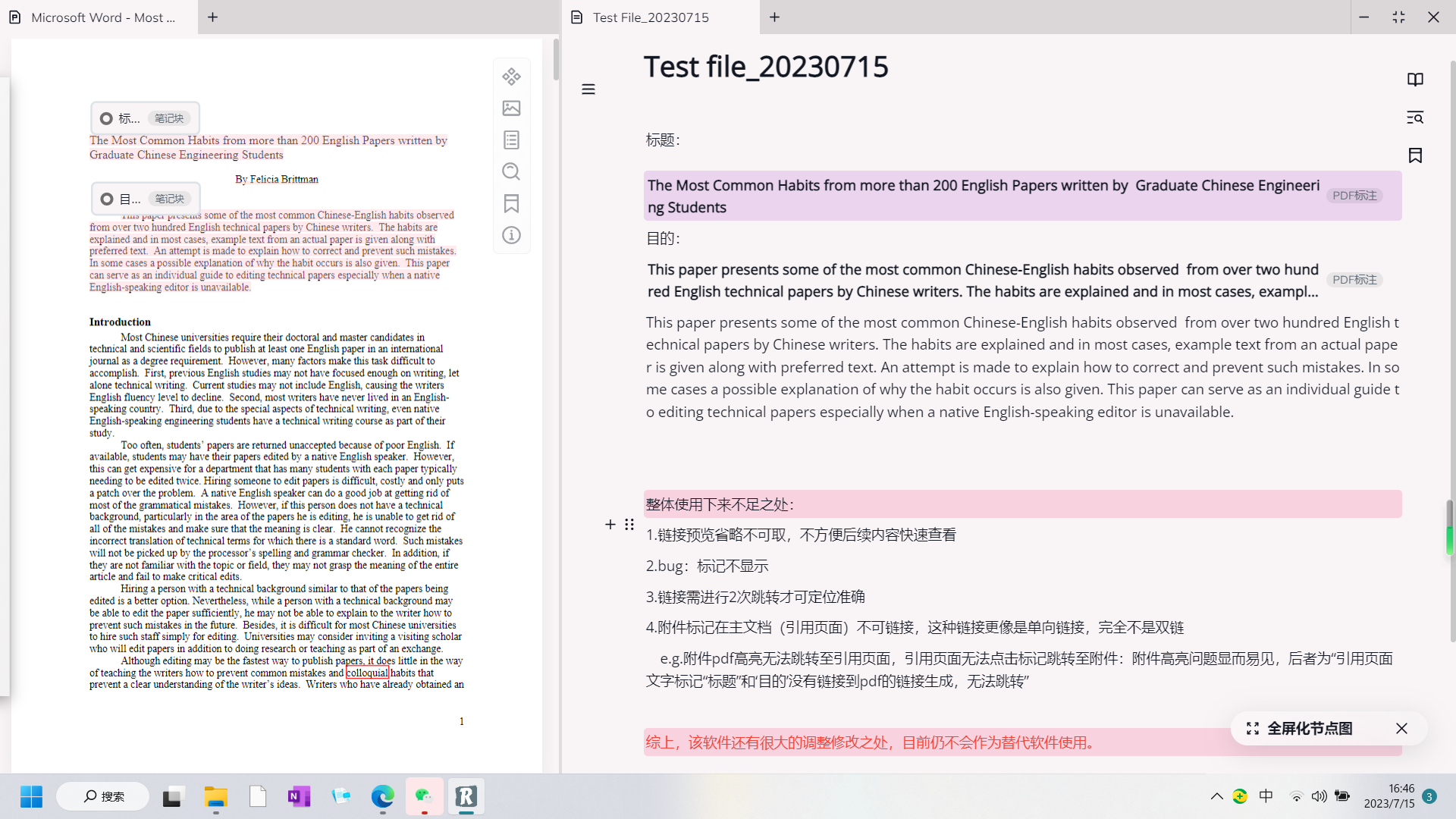Toggle the hamburger outline menu
The width and height of the screenshot is (1456, 819).
coord(588,89)
